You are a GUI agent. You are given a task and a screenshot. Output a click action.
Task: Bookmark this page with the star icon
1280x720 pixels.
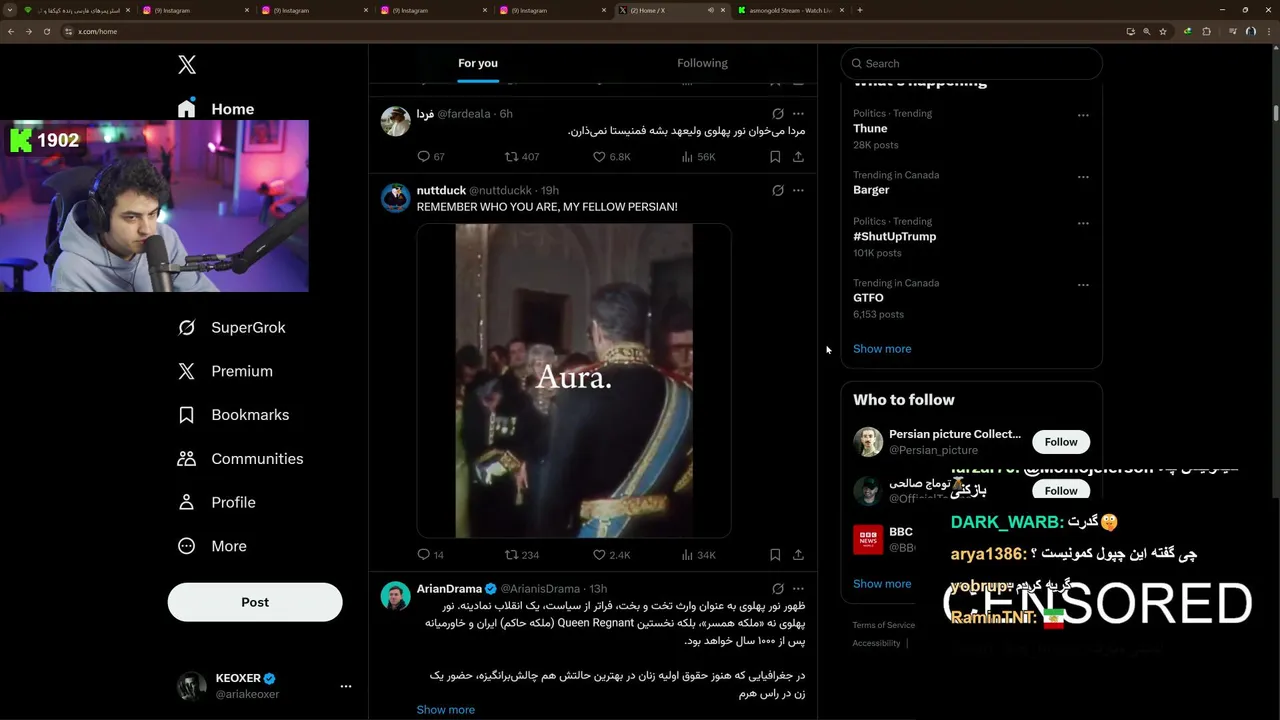pos(1163,31)
